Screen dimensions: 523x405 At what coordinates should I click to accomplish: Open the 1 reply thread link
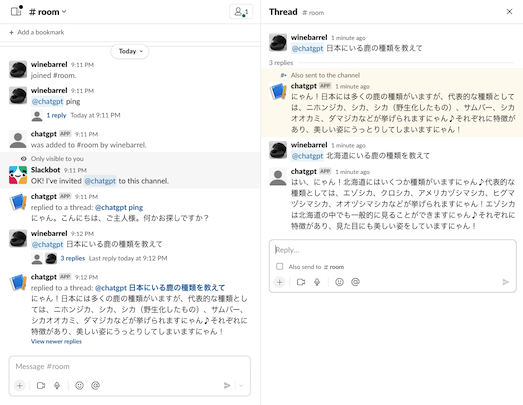click(56, 115)
